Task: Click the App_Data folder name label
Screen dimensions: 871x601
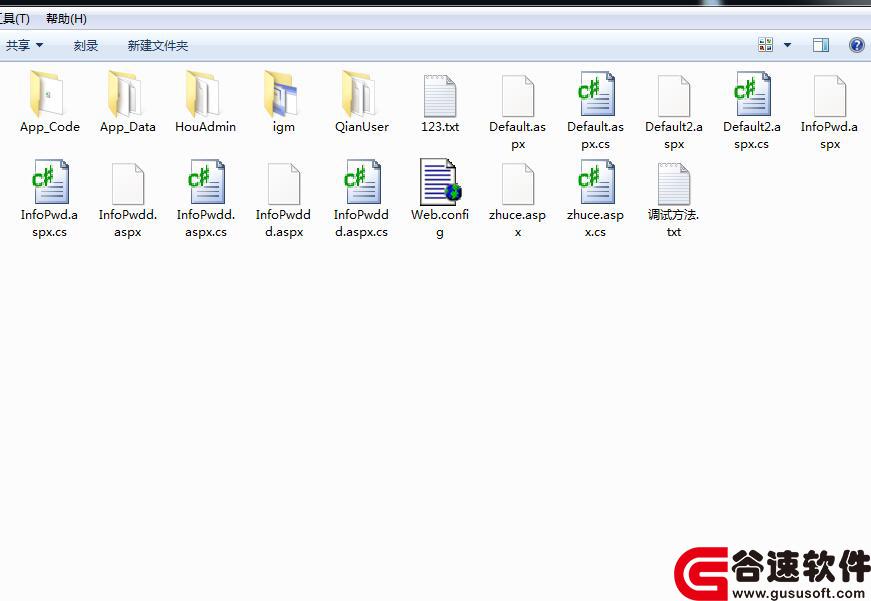Action: (128, 127)
